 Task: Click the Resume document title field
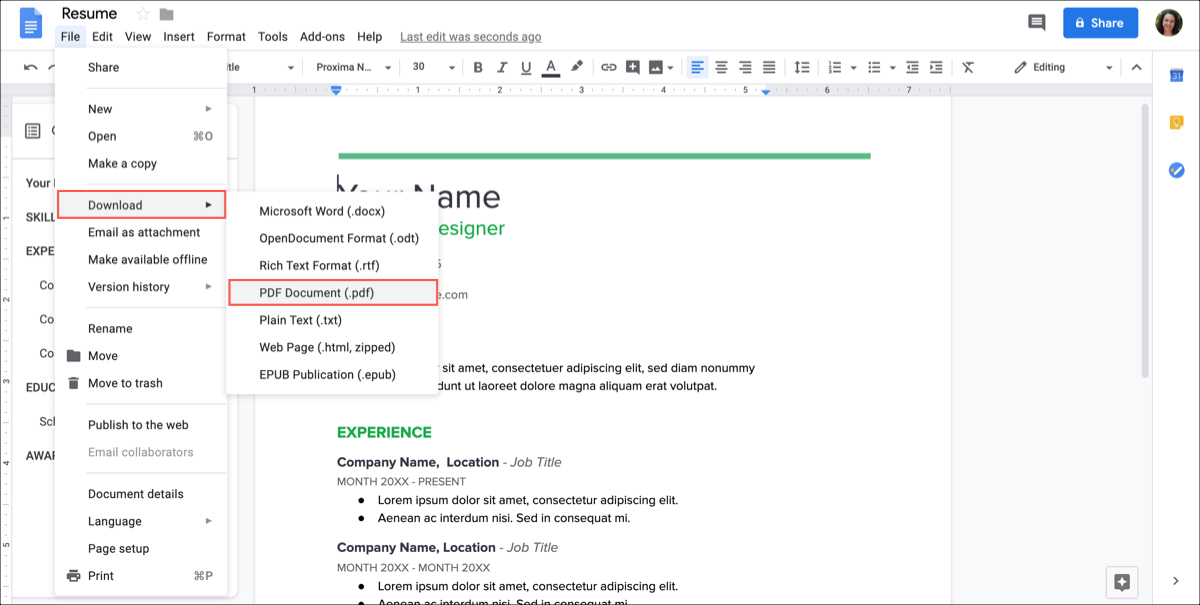[x=89, y=14]
